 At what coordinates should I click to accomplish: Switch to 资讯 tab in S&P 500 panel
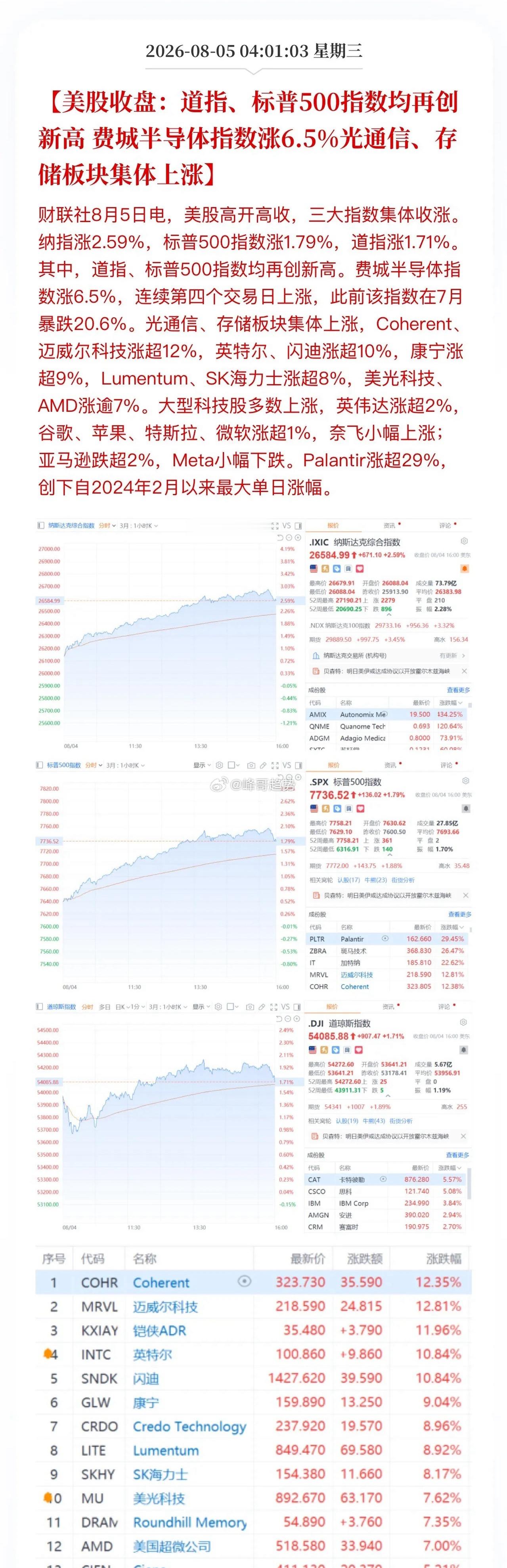pyautogui.click(x=391, y=765)
